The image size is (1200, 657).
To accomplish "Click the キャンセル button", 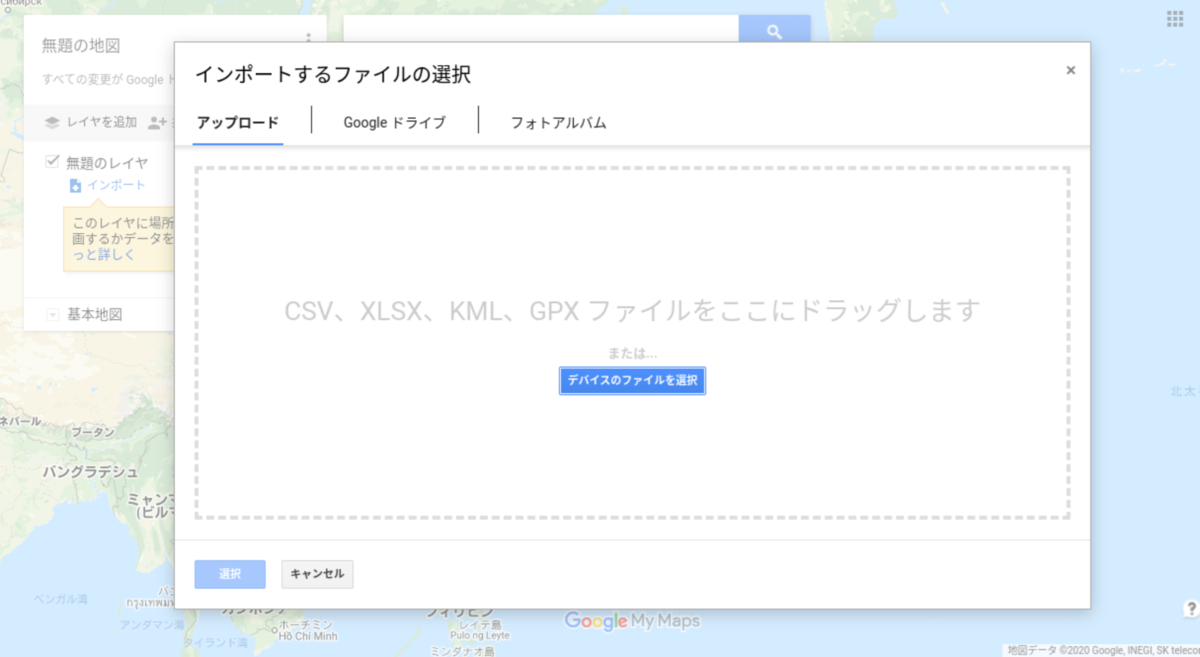I will pyautogui.click(x=317, y=574).
